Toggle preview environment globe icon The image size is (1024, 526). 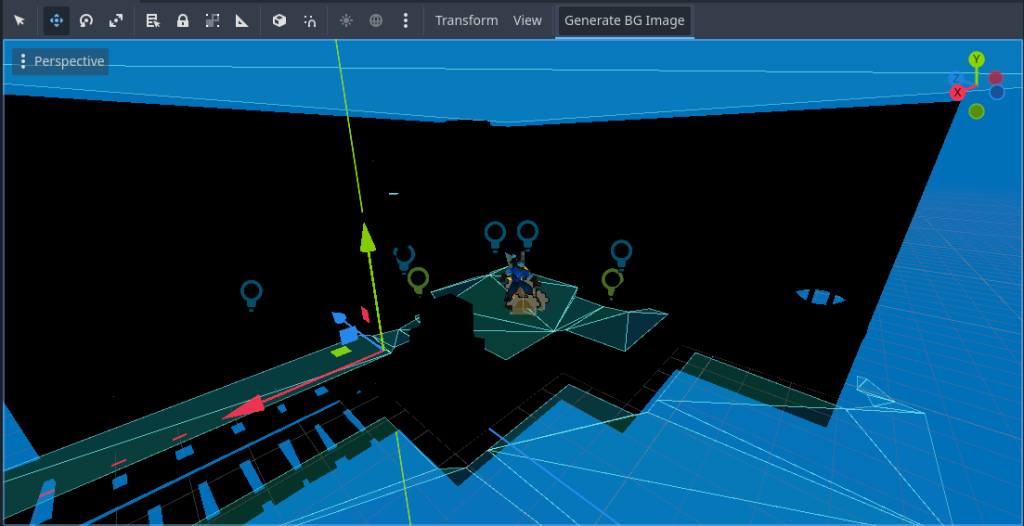click(376, 20)
